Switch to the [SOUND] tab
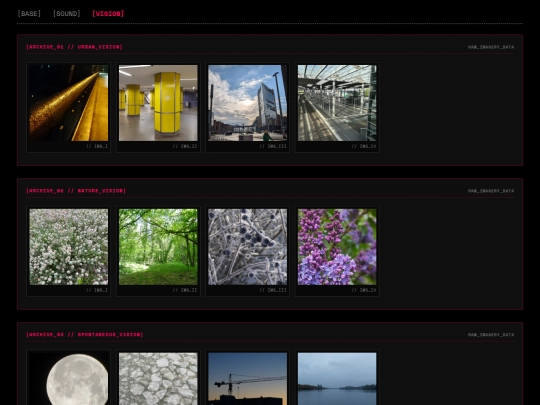Screen dimensions: 540x405 [66, 13]
